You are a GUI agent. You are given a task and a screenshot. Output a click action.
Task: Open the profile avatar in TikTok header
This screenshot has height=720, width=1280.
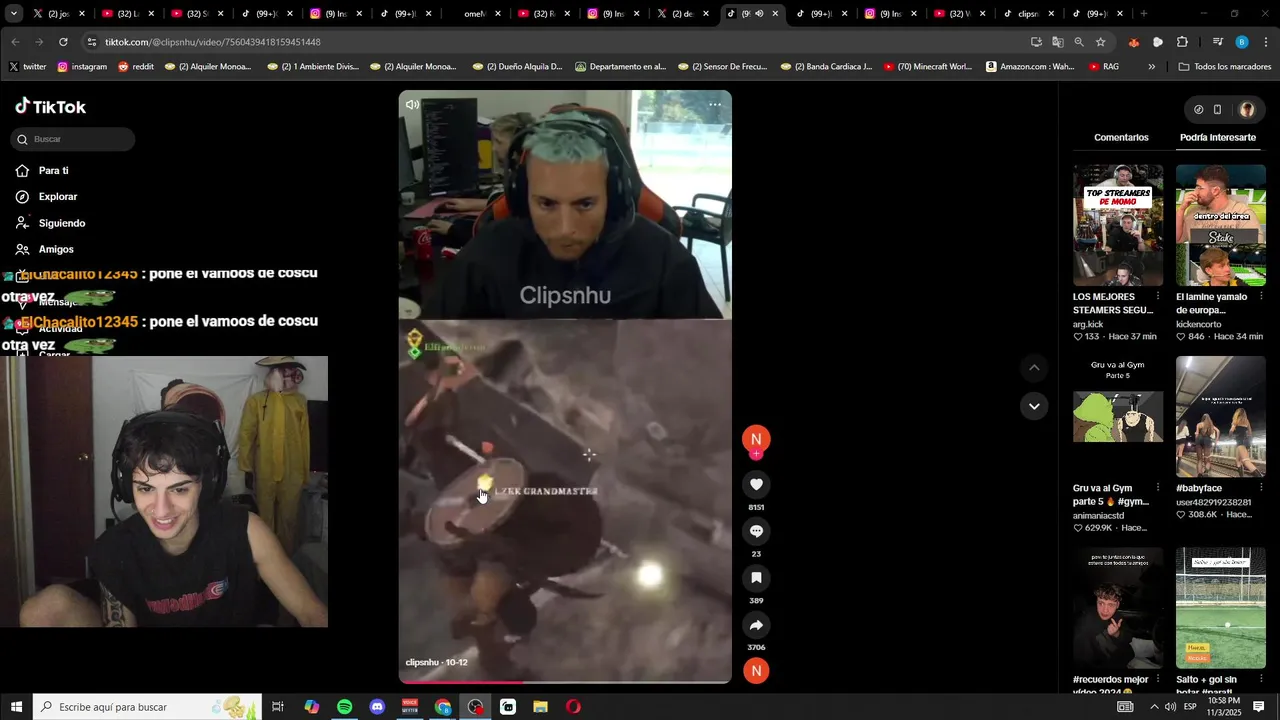tap(1247, 110)
